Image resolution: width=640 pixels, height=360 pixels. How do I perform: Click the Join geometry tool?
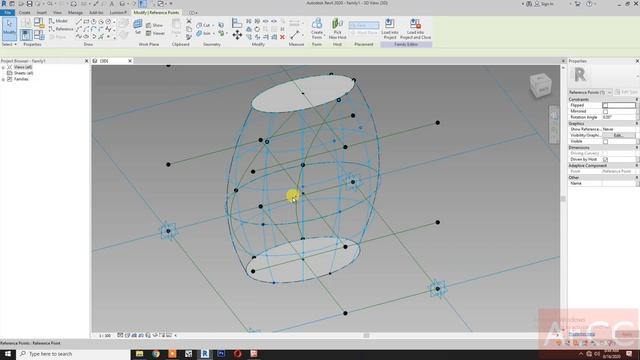(x=203, y=33)
